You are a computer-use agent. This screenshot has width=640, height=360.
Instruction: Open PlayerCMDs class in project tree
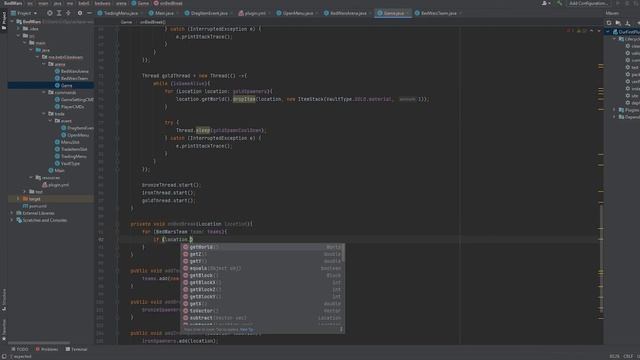tap(72, 107)
